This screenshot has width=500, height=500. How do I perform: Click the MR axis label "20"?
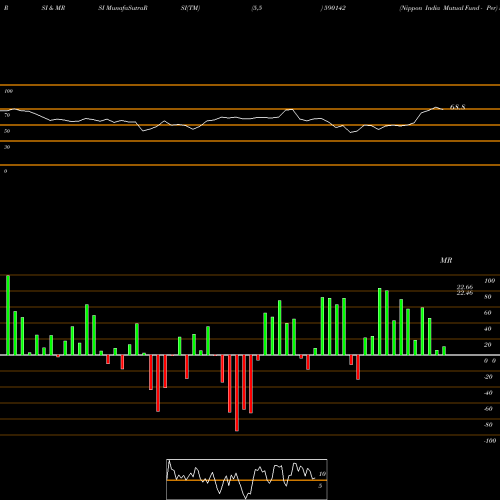pos(488,345)
